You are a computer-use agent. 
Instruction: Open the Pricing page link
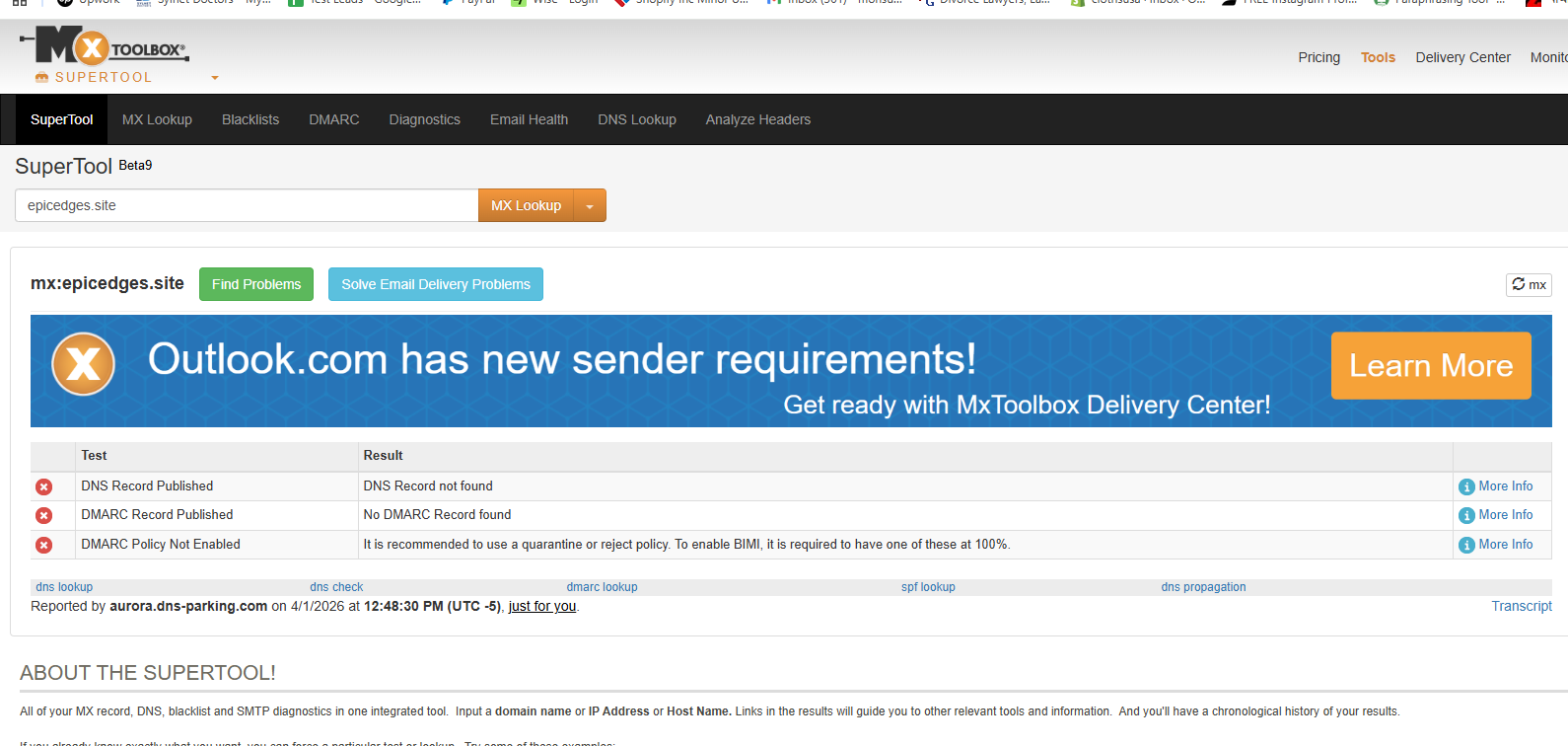click(x=1319, y=57)
